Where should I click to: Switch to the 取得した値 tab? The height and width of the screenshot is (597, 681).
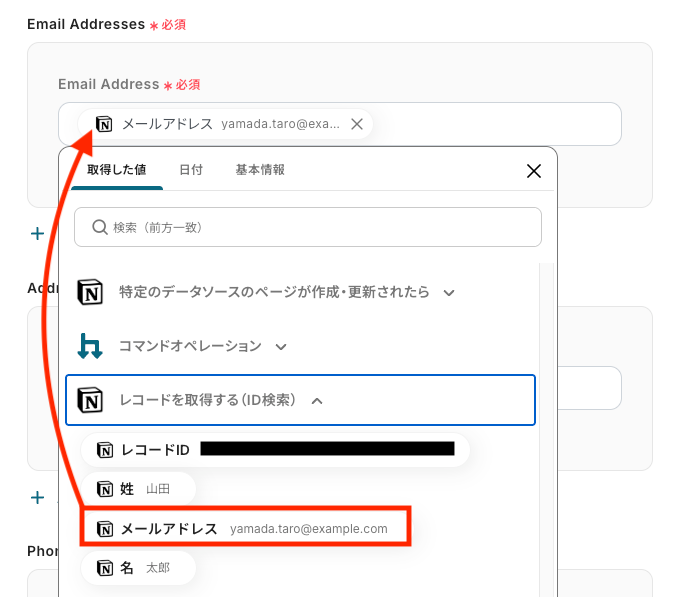click(x=116, y=170)
